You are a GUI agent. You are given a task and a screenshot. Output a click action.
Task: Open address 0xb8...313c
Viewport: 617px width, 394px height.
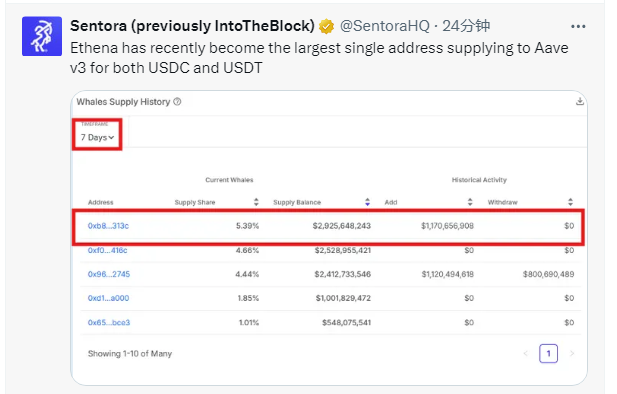coord(108,226)
